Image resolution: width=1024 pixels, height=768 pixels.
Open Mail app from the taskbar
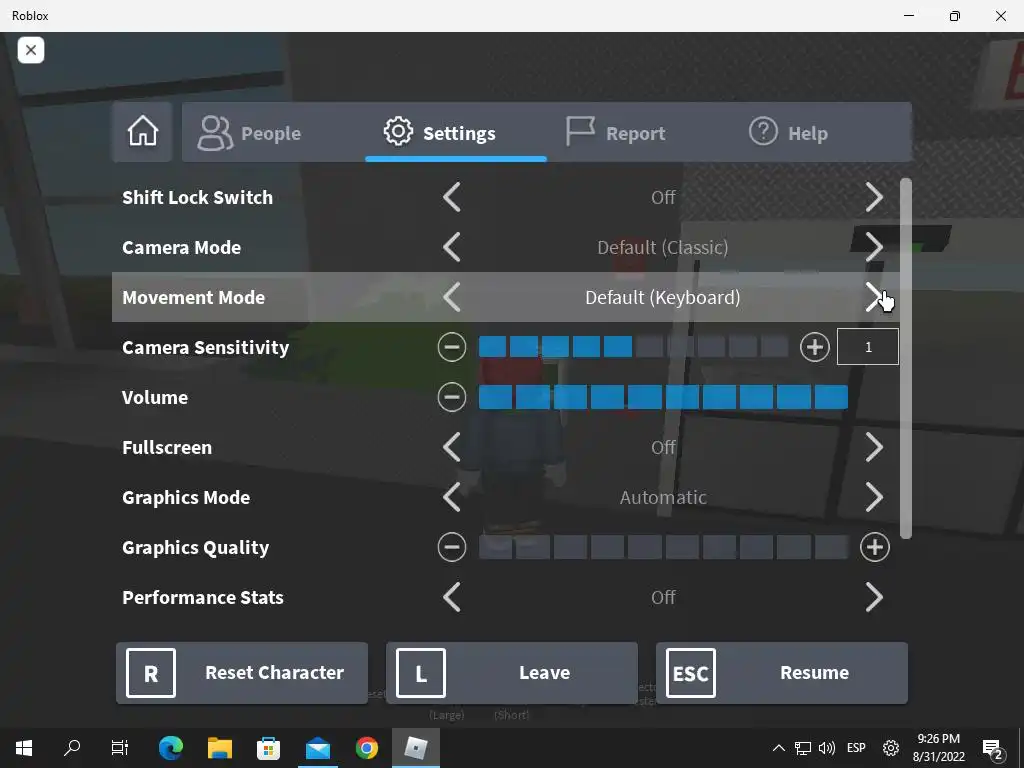(x=318, y=748)
